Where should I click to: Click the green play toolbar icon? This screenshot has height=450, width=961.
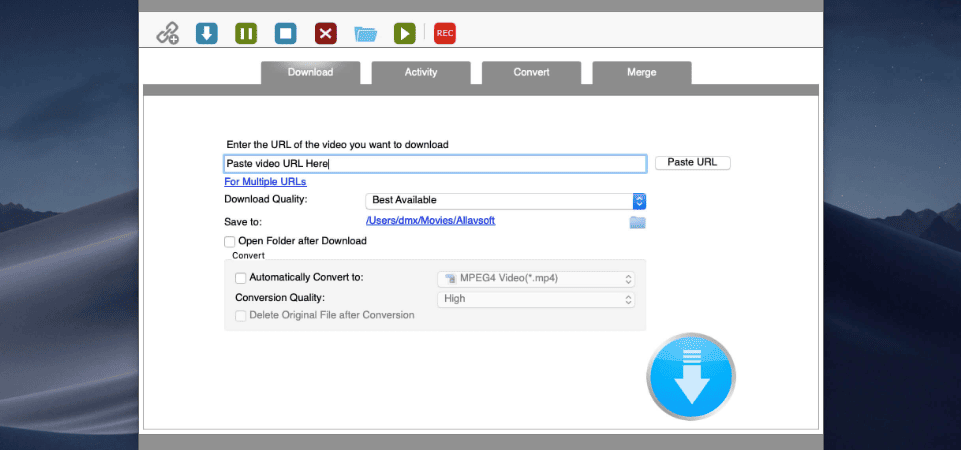[405, 33]
